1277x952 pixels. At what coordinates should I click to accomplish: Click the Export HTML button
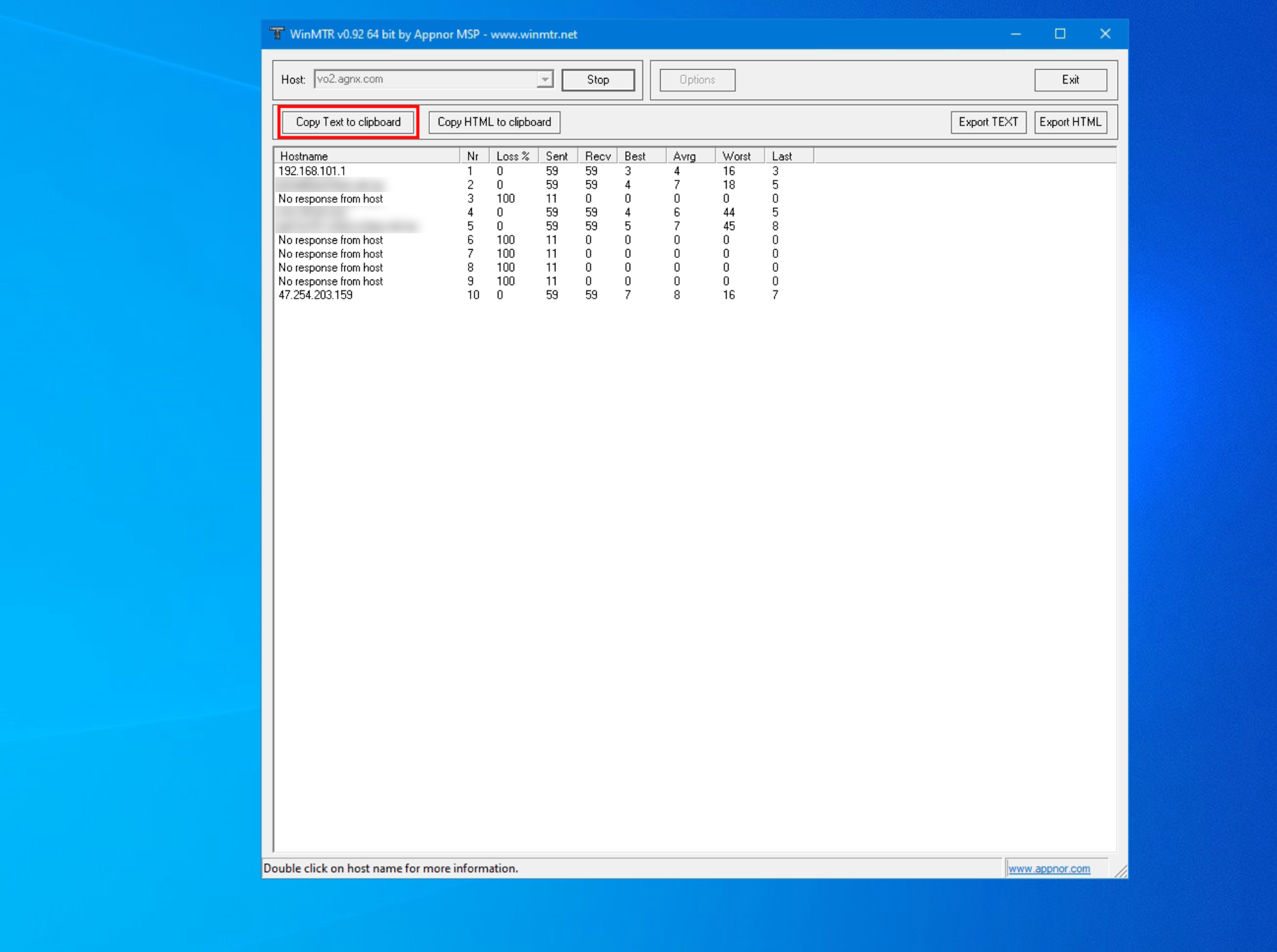click(x=1070, y=122)
